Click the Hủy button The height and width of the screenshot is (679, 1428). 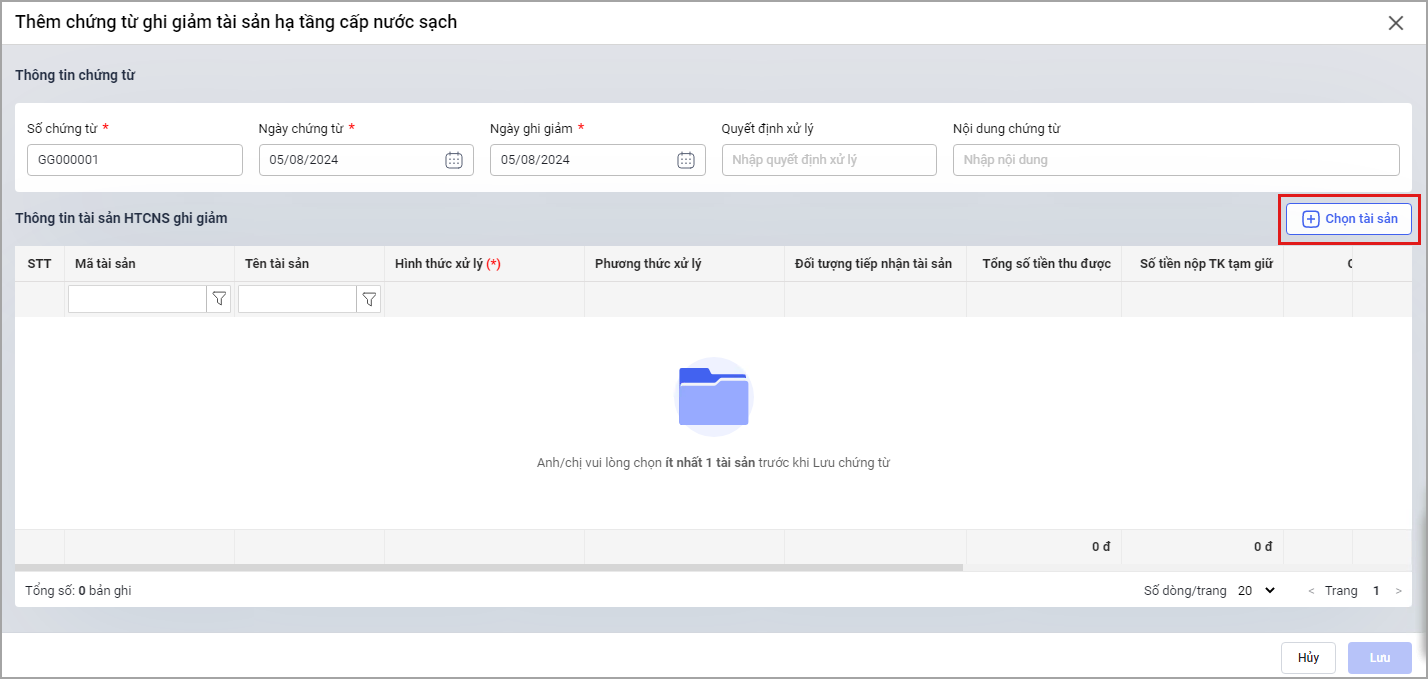[1308, 658]
